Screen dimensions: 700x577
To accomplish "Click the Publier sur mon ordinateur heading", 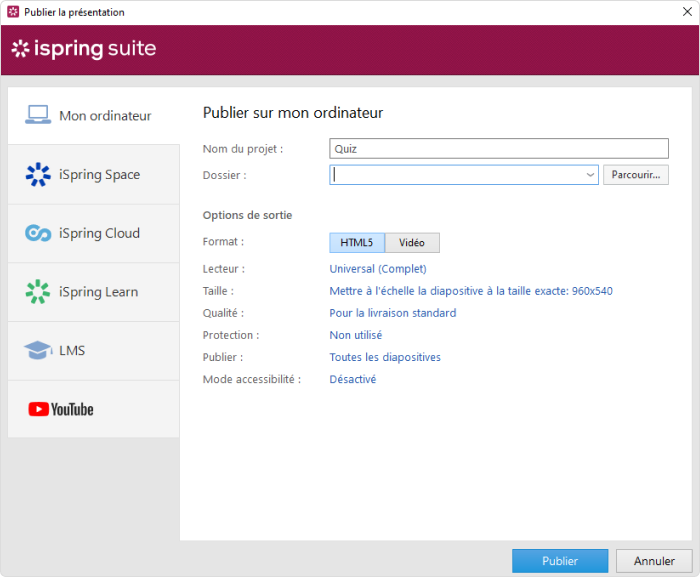I will pyautogui.click(x=293, y=113).
